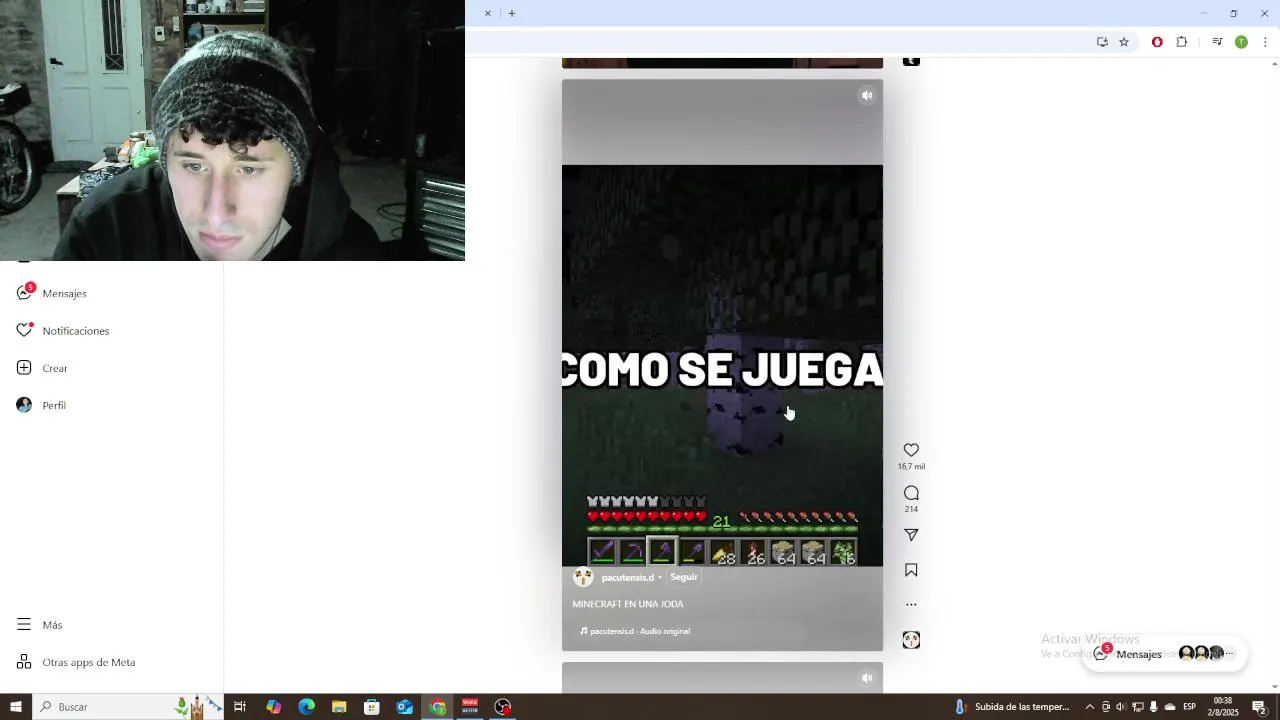This screenshot has height=720, width=1280.
Task: Bookmark this page with star icon
Action: [1124, 42]
